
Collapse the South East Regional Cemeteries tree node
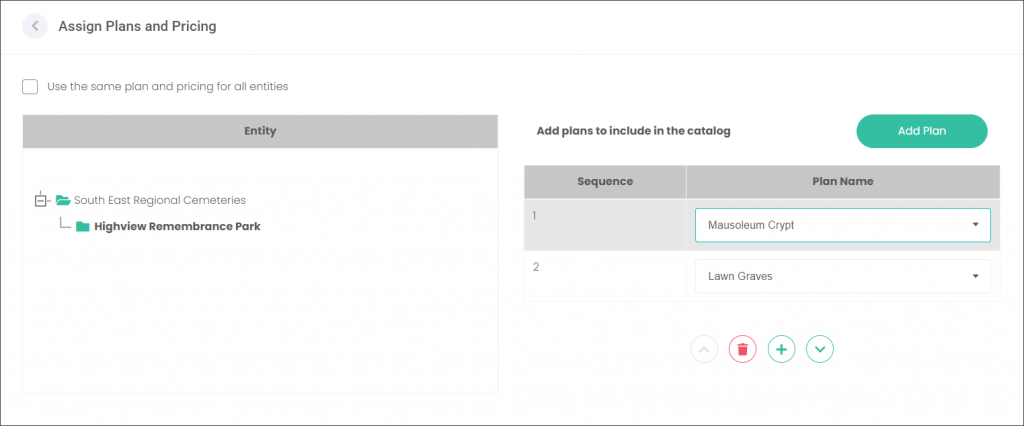point(40,200)
